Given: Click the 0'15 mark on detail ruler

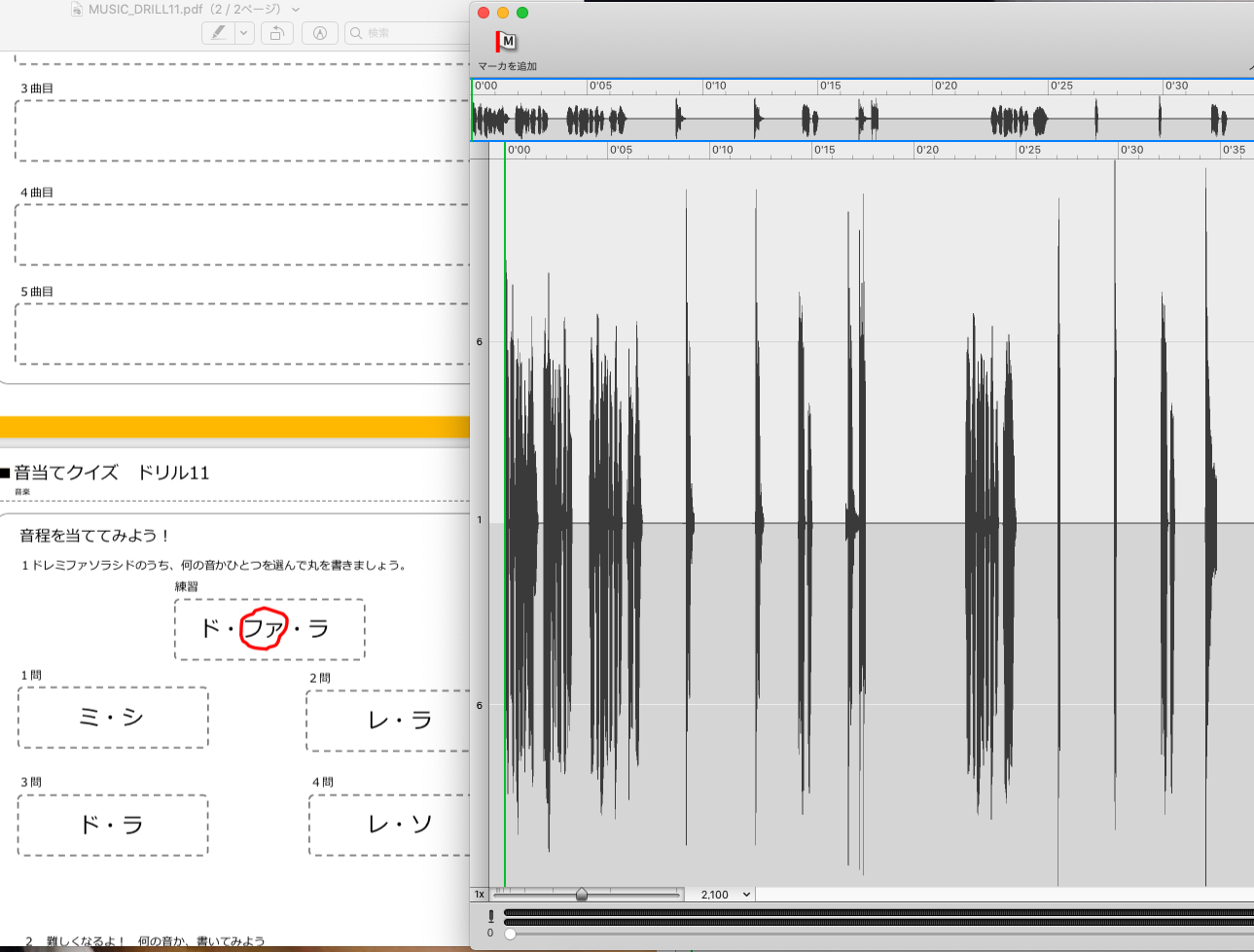Looking at the screenshot, I should (x=824, y=150).
